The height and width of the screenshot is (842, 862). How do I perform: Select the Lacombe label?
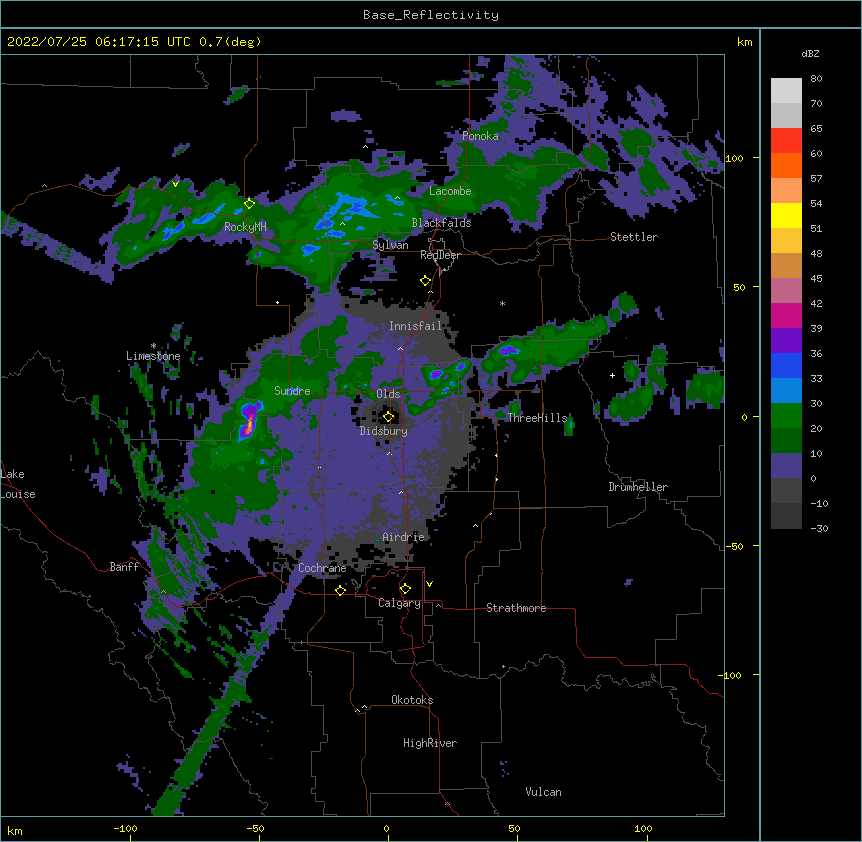point(450,191)
